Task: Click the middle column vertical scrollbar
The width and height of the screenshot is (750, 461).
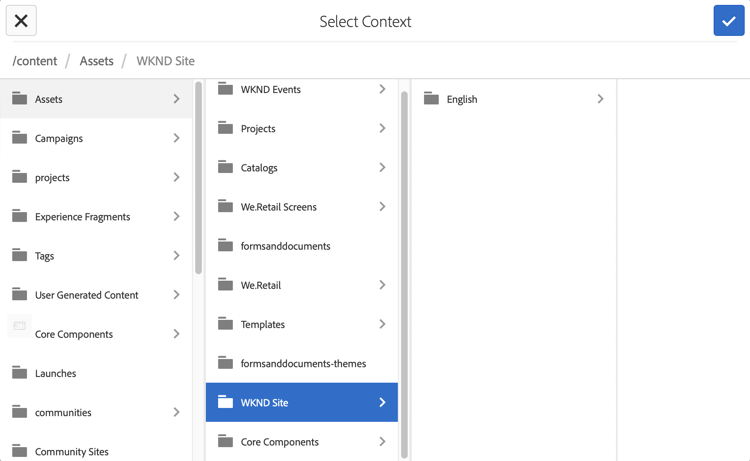Action: pos(404,270)
